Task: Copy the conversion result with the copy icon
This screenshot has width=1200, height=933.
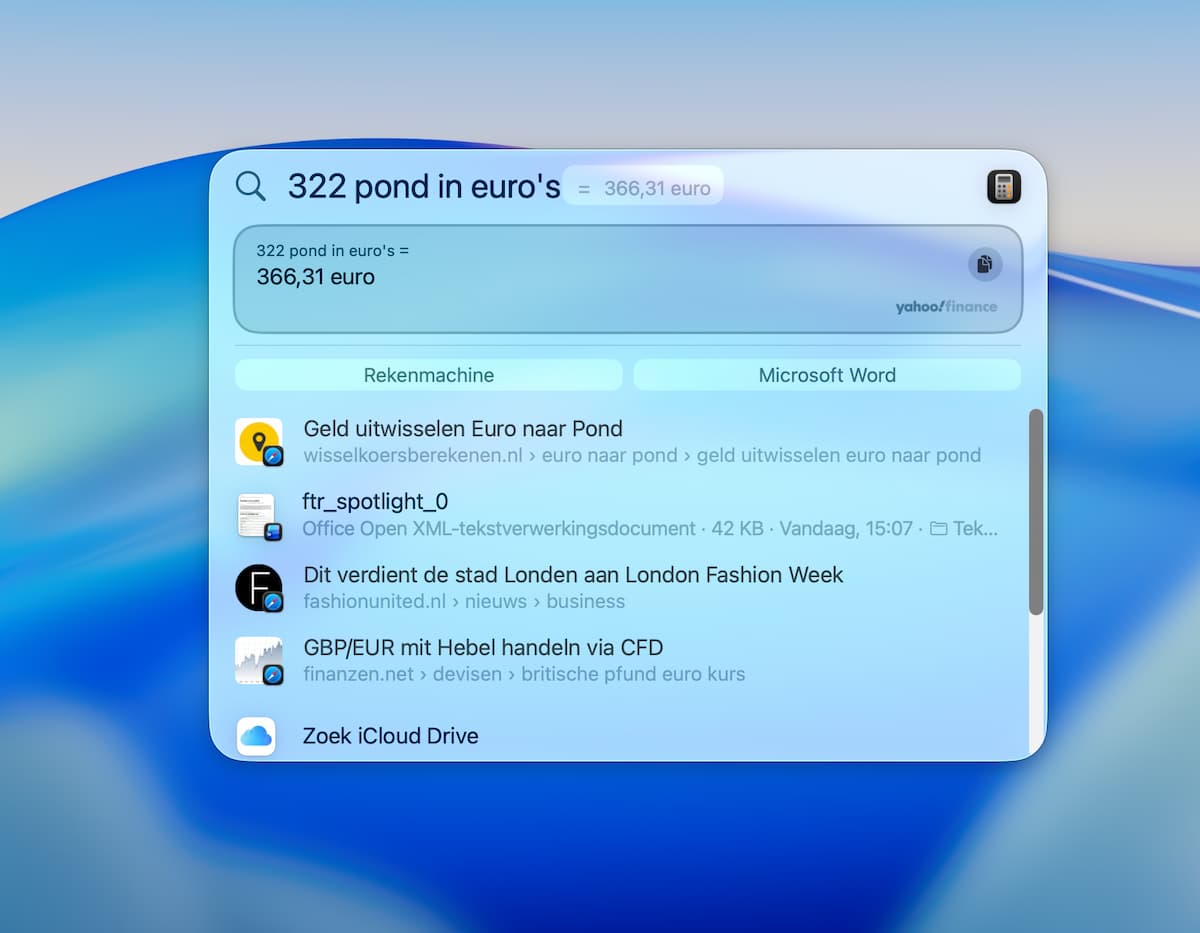Action: point(984,264)
